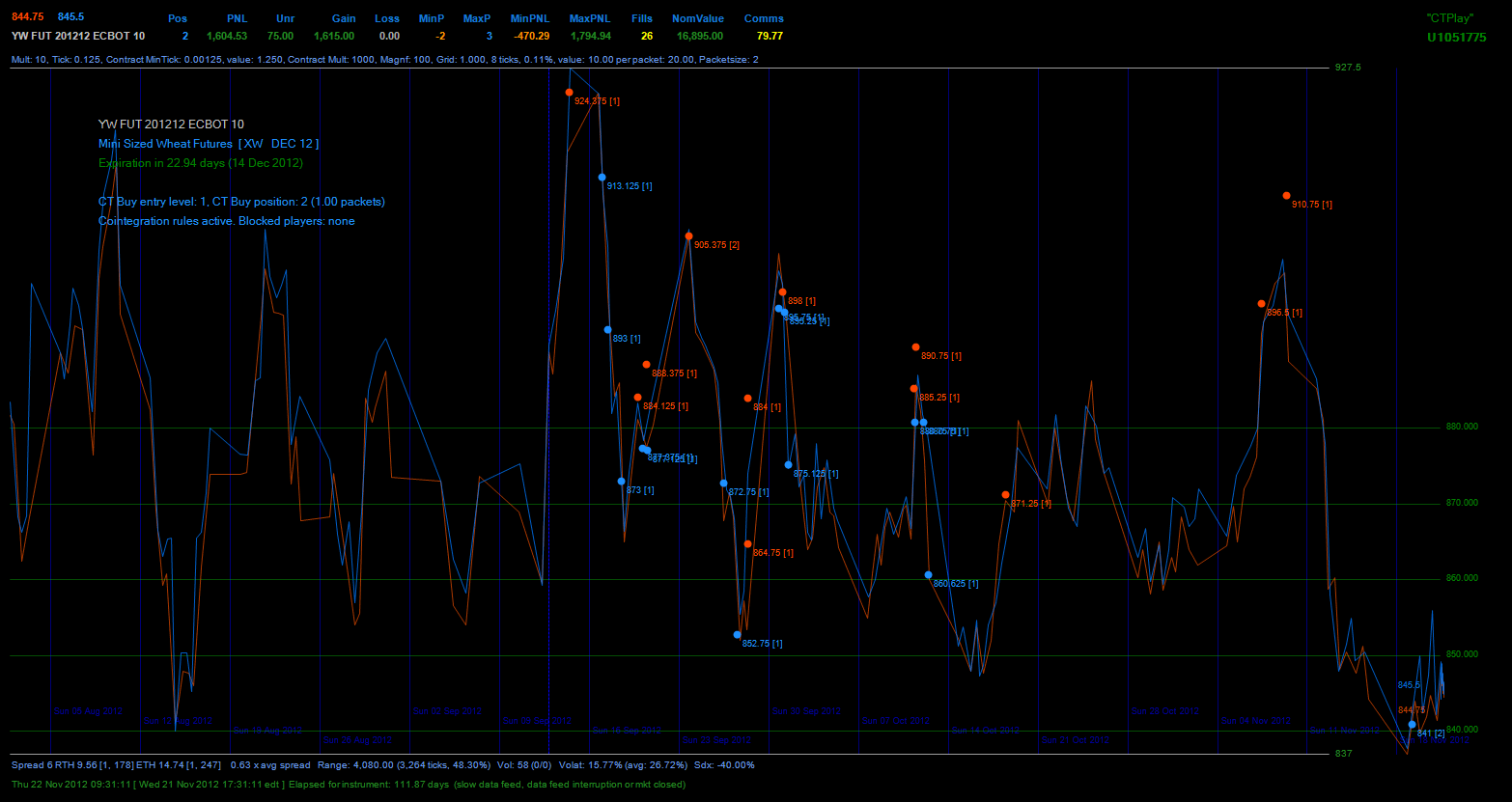Image resolution: width=1512 pixels, height=802 pixels.
Task: Click the 872.75 [1] buy marker
Action: 723,484
